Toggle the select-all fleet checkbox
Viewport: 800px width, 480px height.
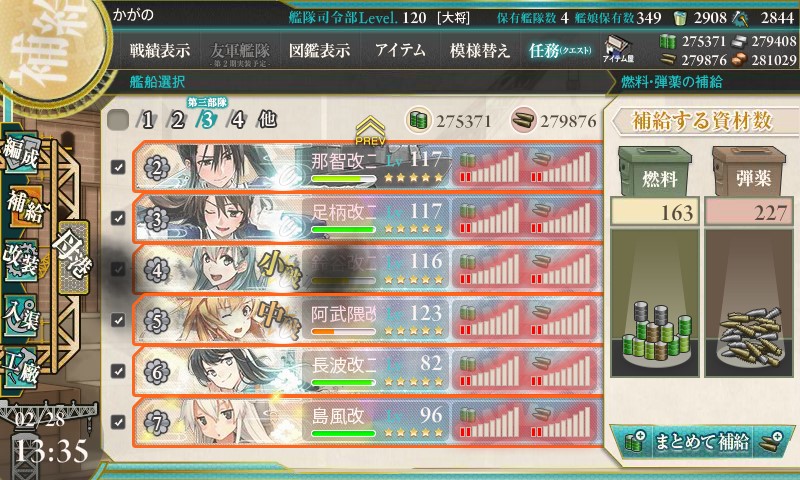[118, 120]
